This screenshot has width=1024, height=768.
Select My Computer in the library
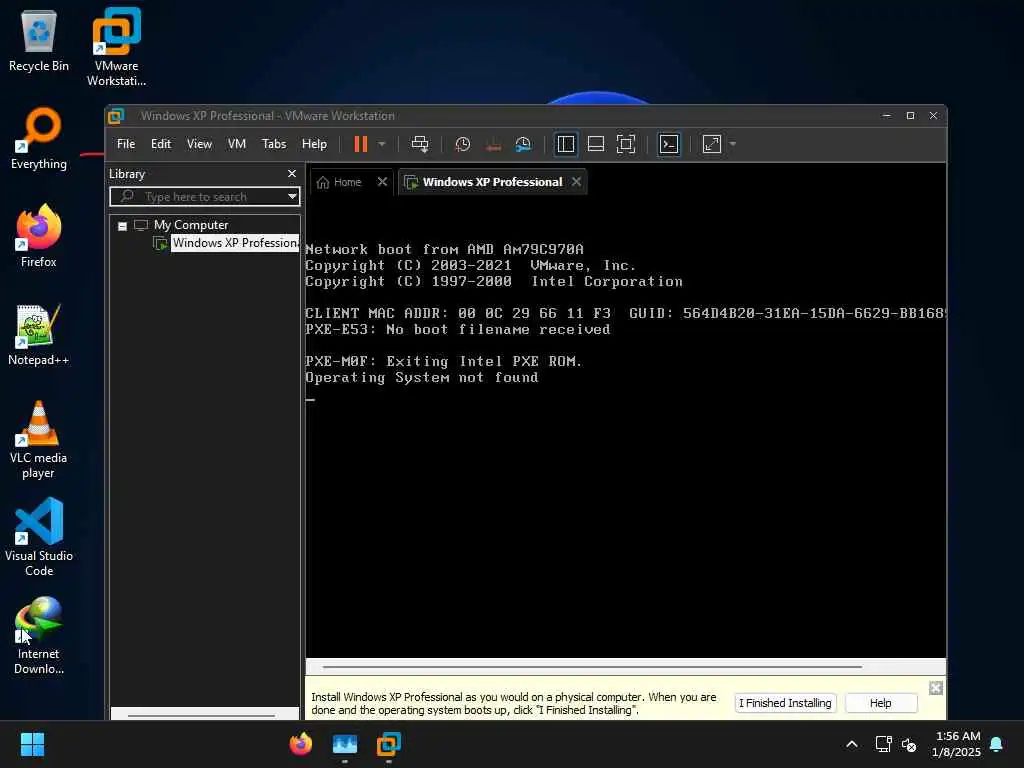coord(191,225)
